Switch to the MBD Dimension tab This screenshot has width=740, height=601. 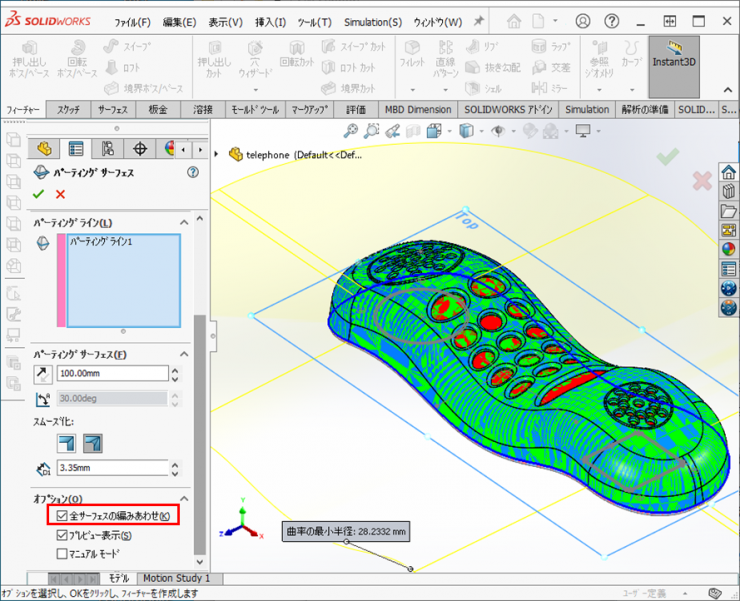416,109
